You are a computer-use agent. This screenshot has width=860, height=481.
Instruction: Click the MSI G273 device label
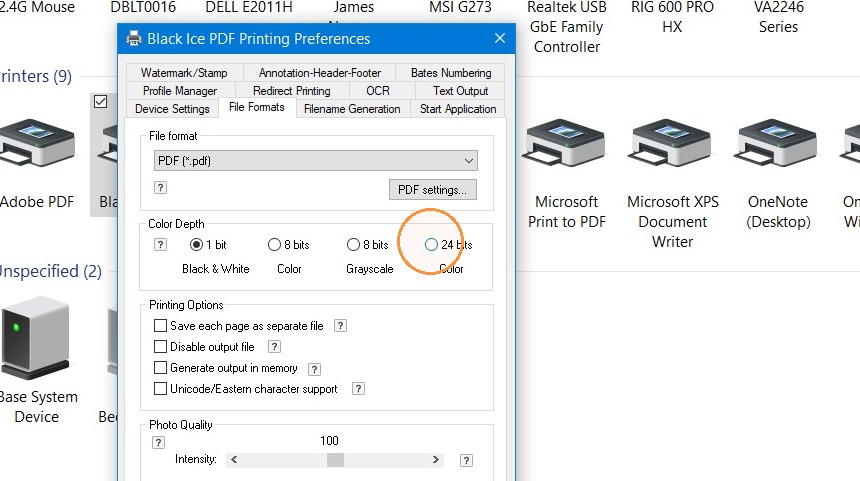[460, 7]
